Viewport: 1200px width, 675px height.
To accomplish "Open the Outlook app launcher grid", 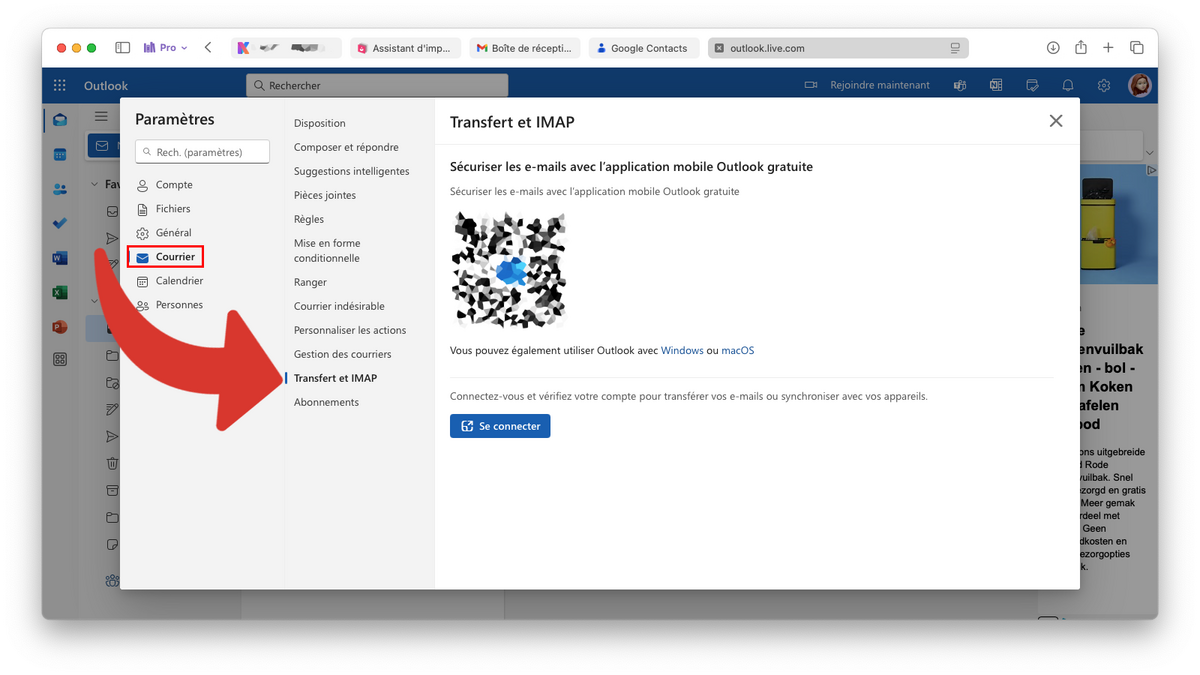I will coord(60,86).
